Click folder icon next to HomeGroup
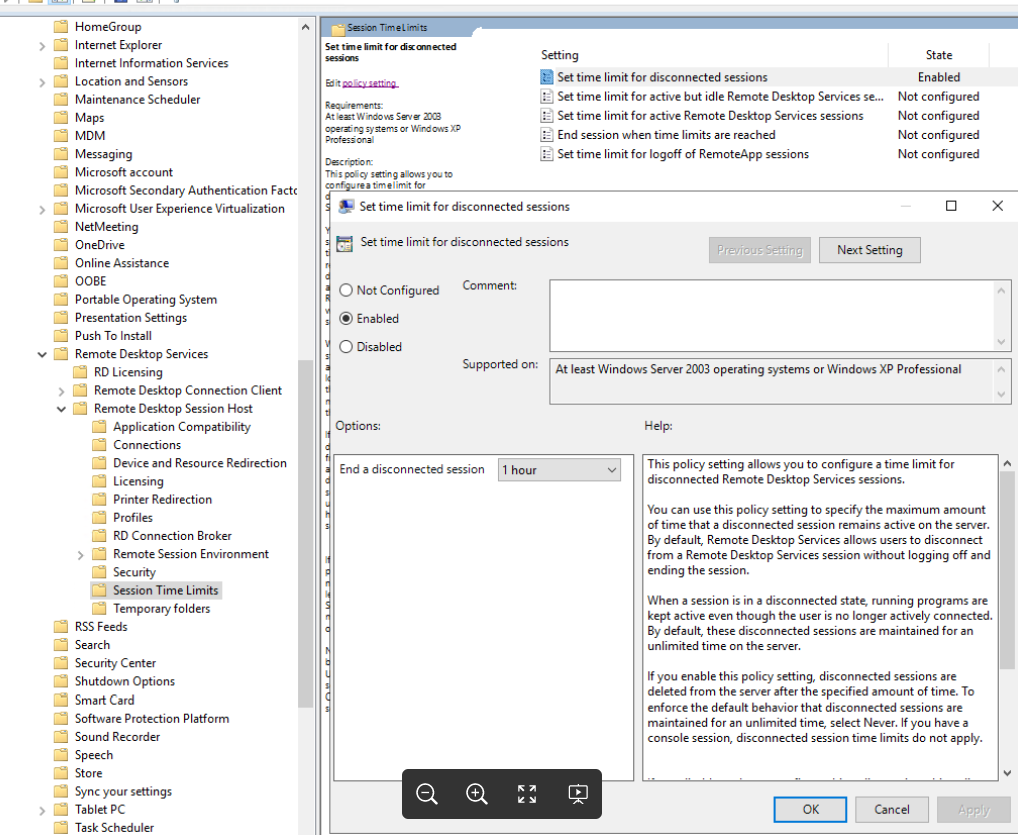 pyautogui.click(x=61, y=27)
